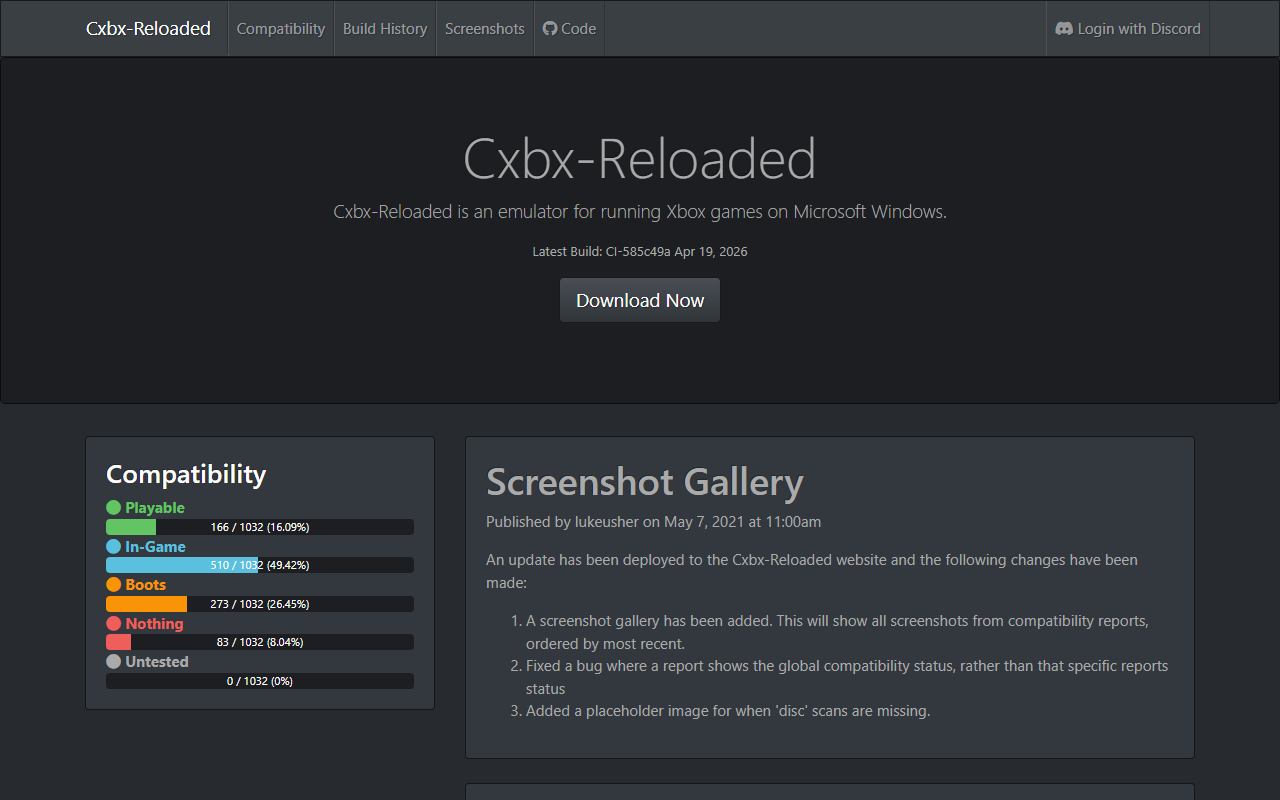Screen dimensions: 1280x800
Task: Click the emulator description tagline
Action: 640,212
